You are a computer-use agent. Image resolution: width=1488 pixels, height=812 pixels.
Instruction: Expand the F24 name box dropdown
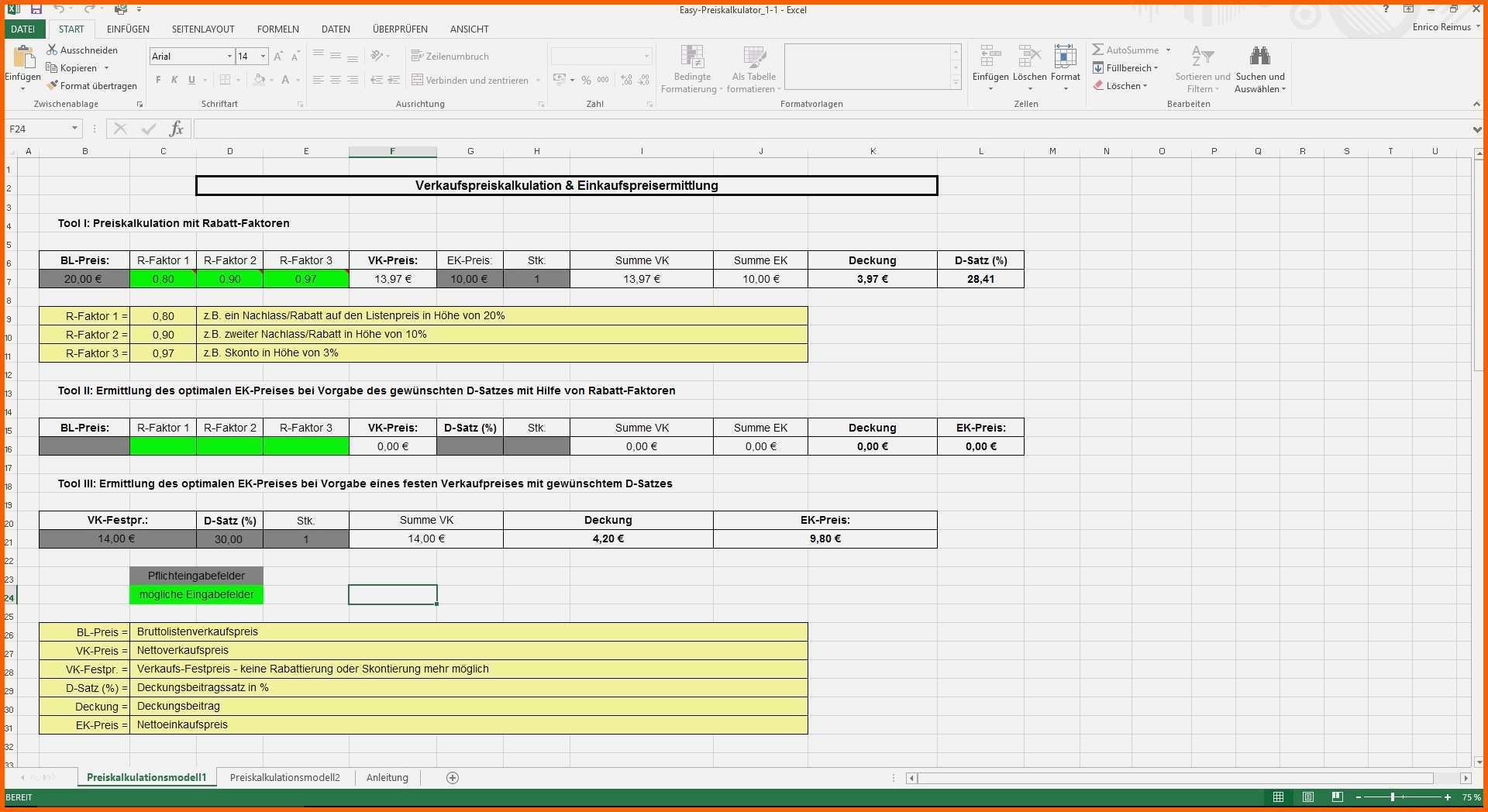pos(74,129)
